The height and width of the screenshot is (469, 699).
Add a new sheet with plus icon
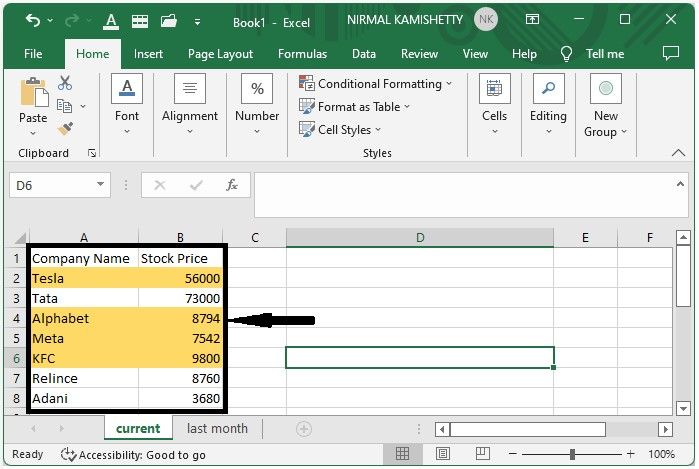(304, 429)
